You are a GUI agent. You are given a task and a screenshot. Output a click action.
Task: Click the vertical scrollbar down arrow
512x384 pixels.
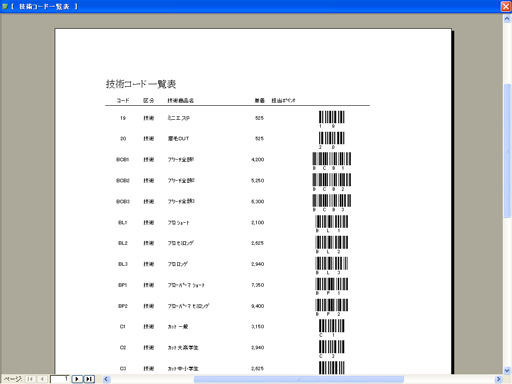point(507,370)
